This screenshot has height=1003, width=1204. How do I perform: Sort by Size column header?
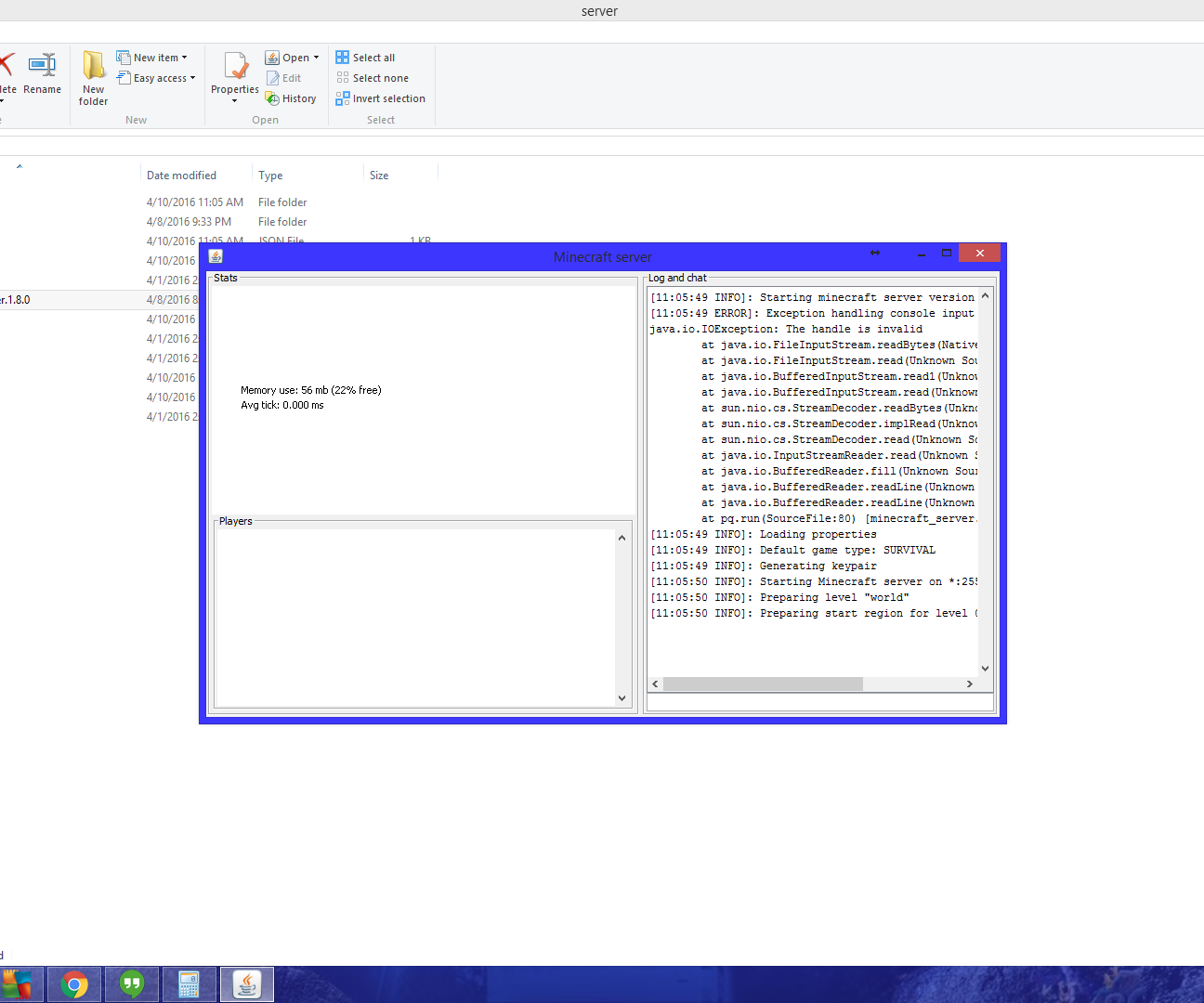point(379,175)
